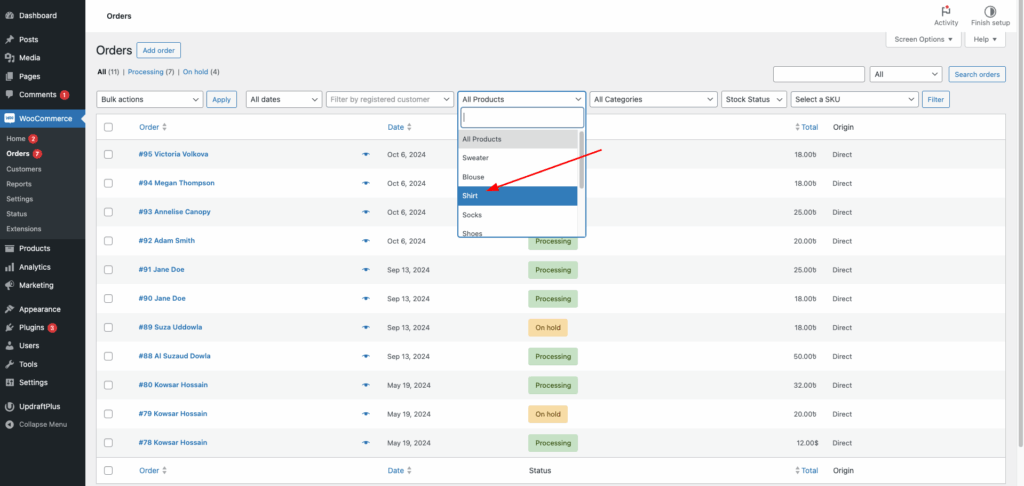Click the Products box icon
This screenshot has width=1024, height=486.
click(10, 248)
